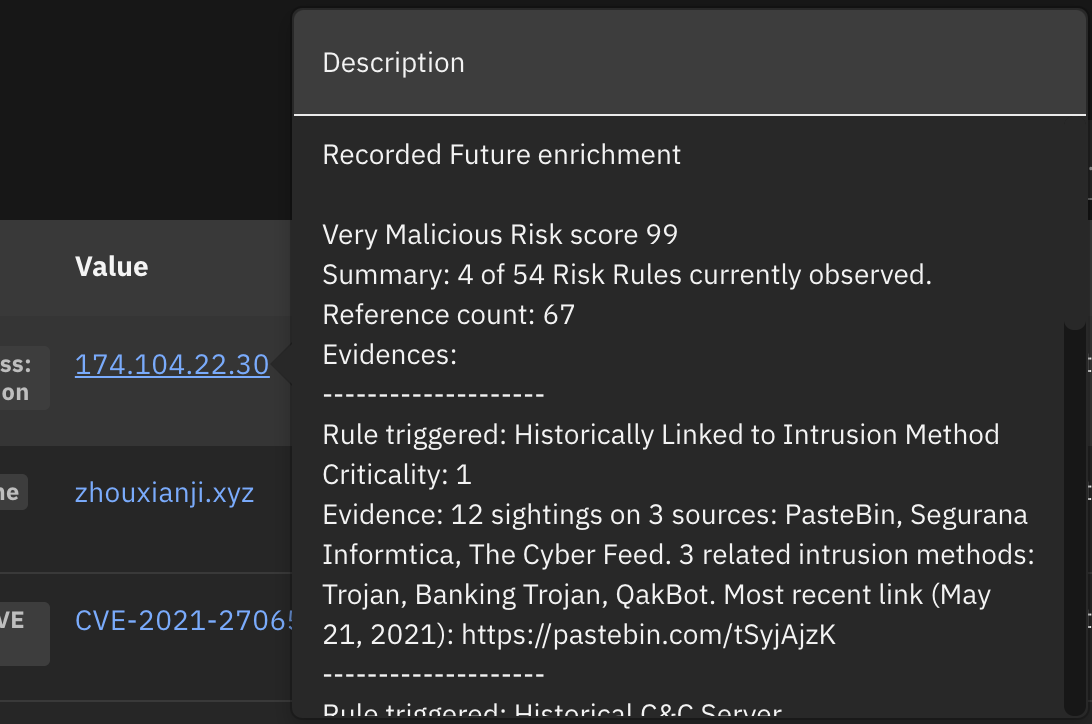The image size is (1092, 724).
Task: Click the CVE type badge
Action: (x=24, y=633)
